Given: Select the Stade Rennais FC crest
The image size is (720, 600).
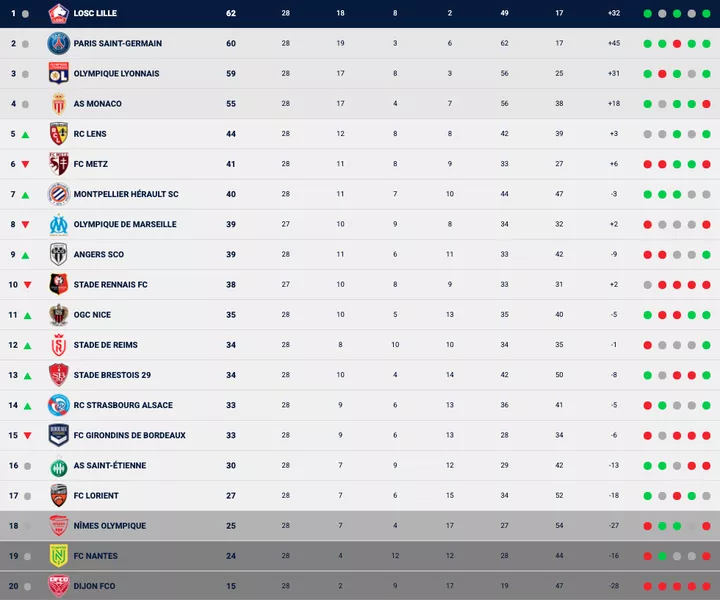Looking at the screenshot, I should 58,285.
